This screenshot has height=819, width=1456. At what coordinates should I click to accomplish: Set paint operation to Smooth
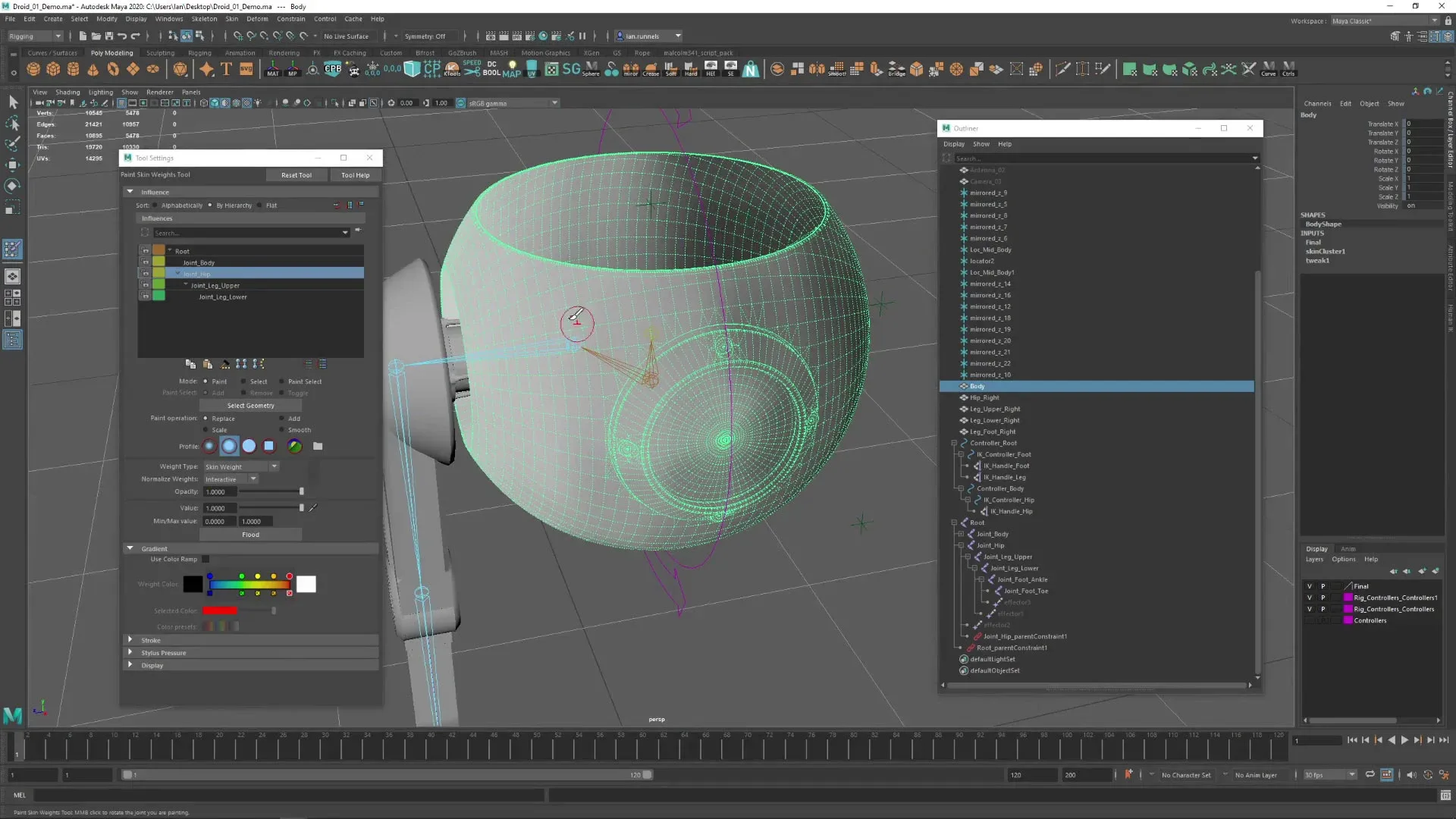point(281,430)
